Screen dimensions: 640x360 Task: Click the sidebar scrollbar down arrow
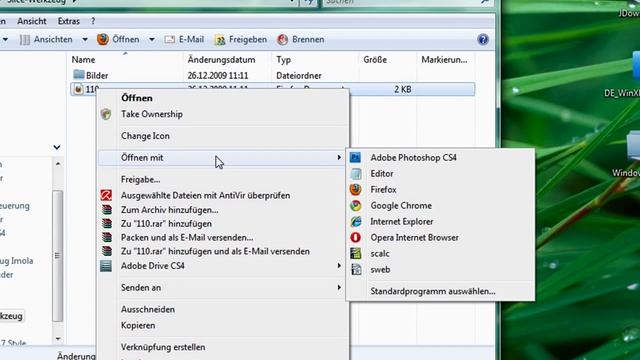58,338
